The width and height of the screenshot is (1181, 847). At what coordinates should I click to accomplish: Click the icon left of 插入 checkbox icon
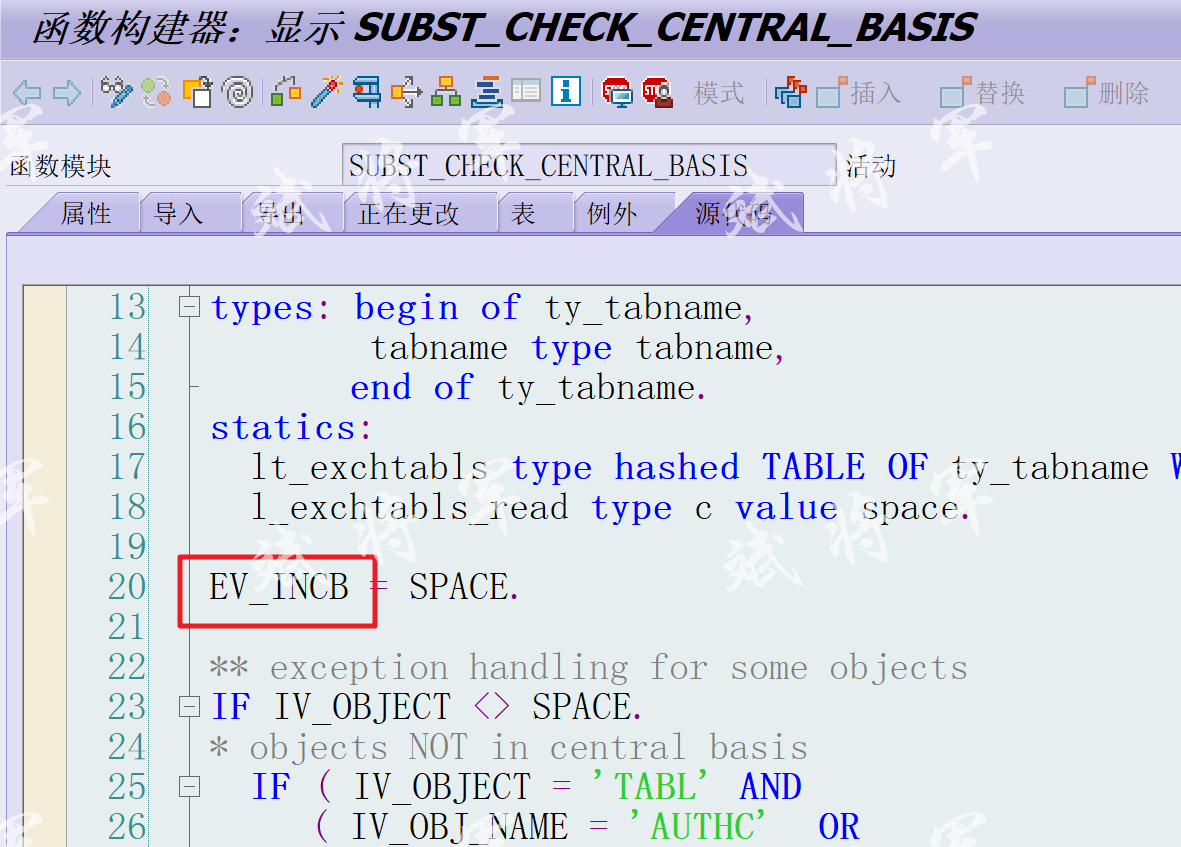click(791, 93)
